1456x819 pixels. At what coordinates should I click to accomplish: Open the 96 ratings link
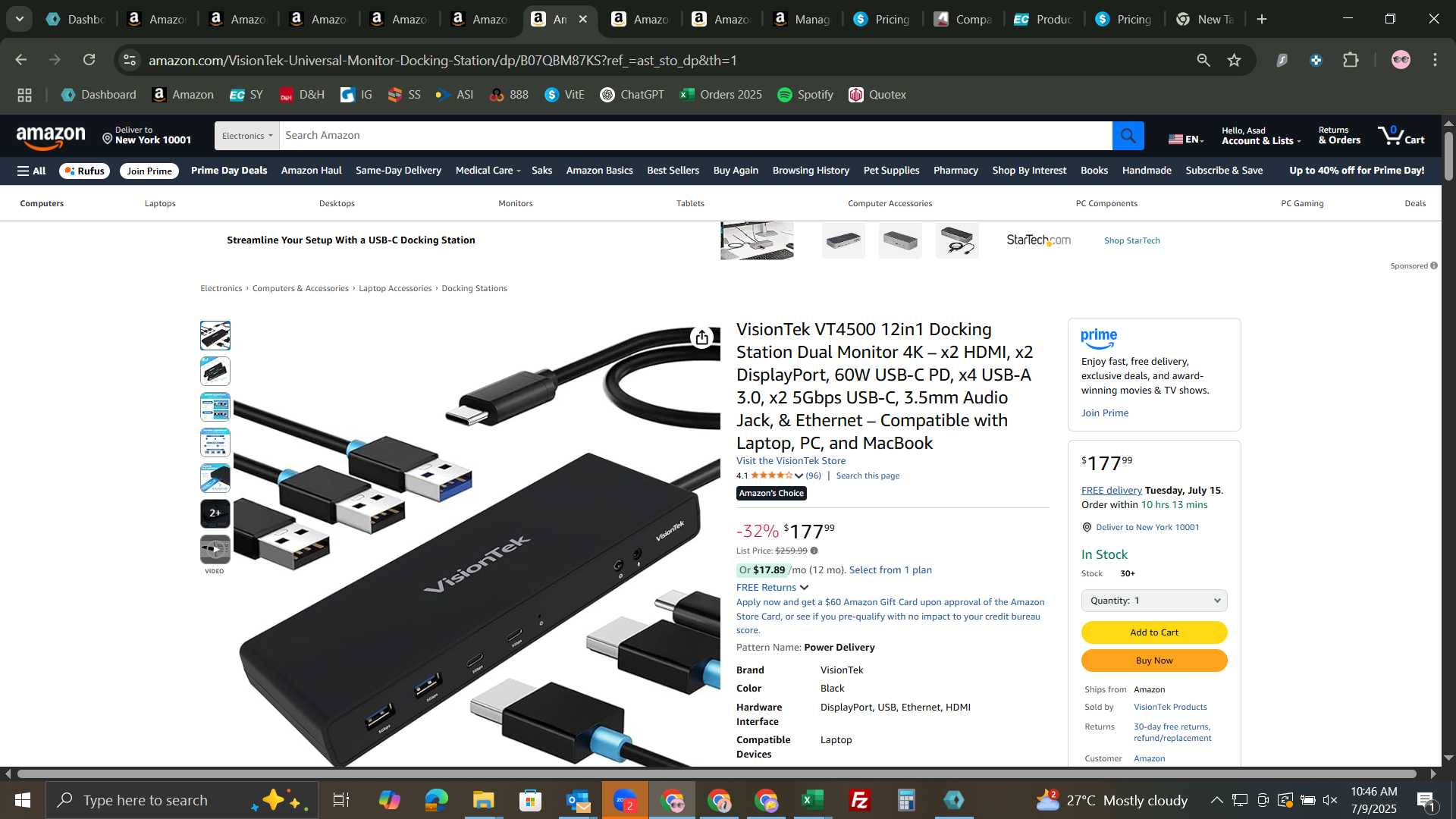[813, 476]
